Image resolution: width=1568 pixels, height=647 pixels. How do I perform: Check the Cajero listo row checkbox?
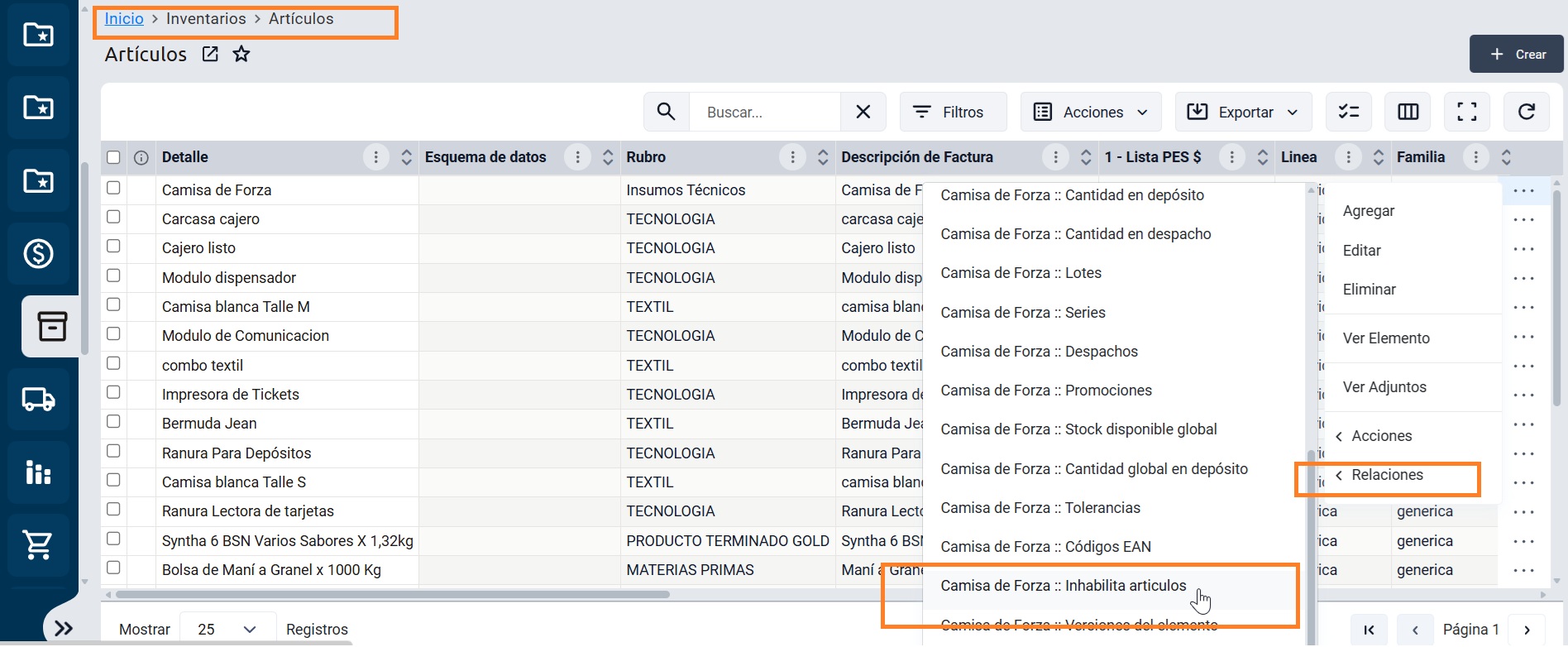tap(113, 246)
